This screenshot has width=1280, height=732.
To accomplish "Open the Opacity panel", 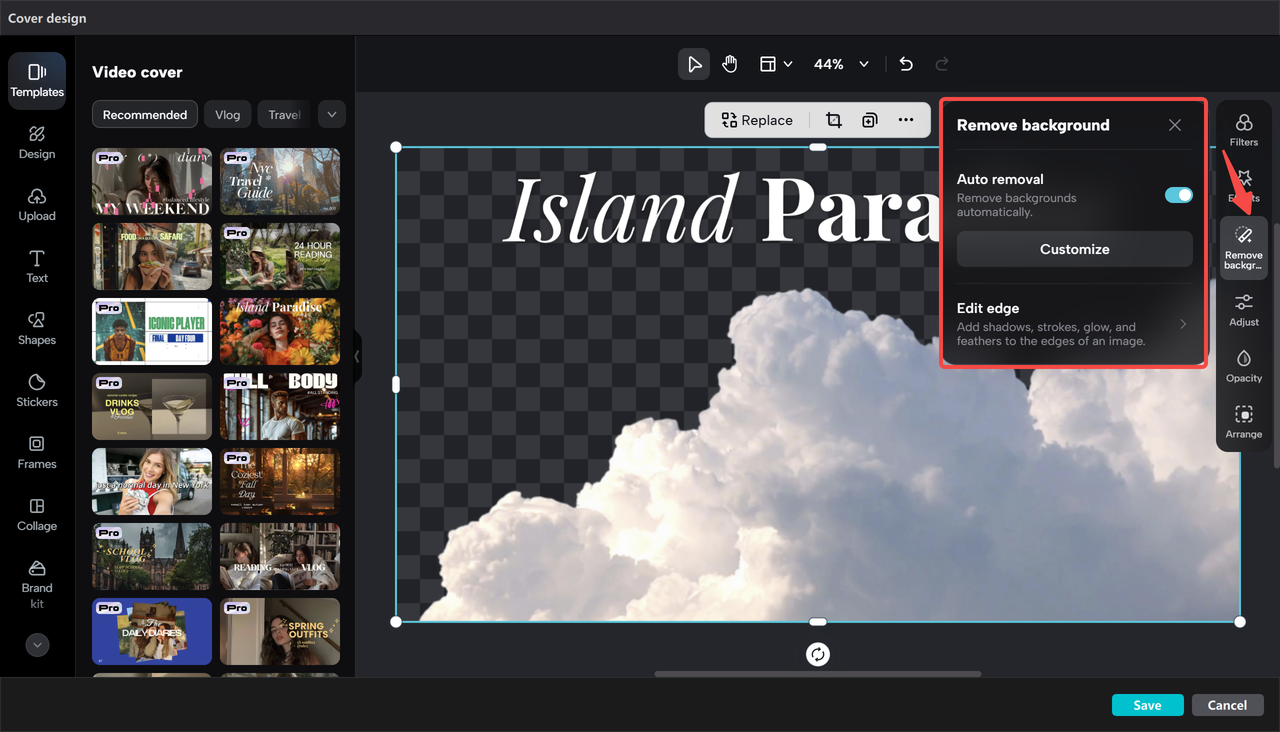I will tap(1243, 365).
